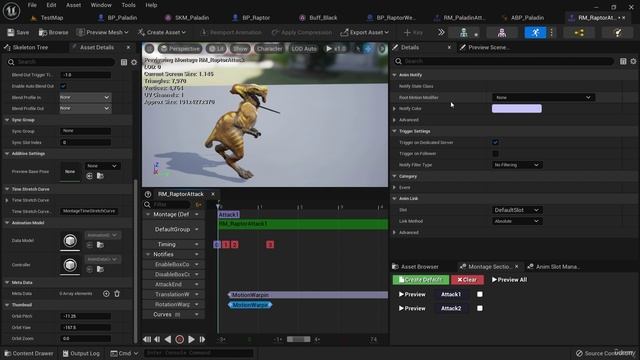The width and height of the screenshot is (640, 360).
Task: Open the Physics mode icon
Action: point(618,33)
